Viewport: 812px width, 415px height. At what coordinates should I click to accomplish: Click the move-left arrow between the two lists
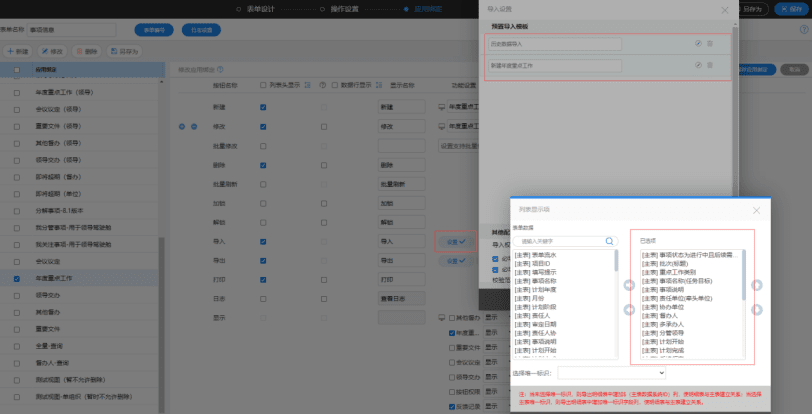coord(629,309)
